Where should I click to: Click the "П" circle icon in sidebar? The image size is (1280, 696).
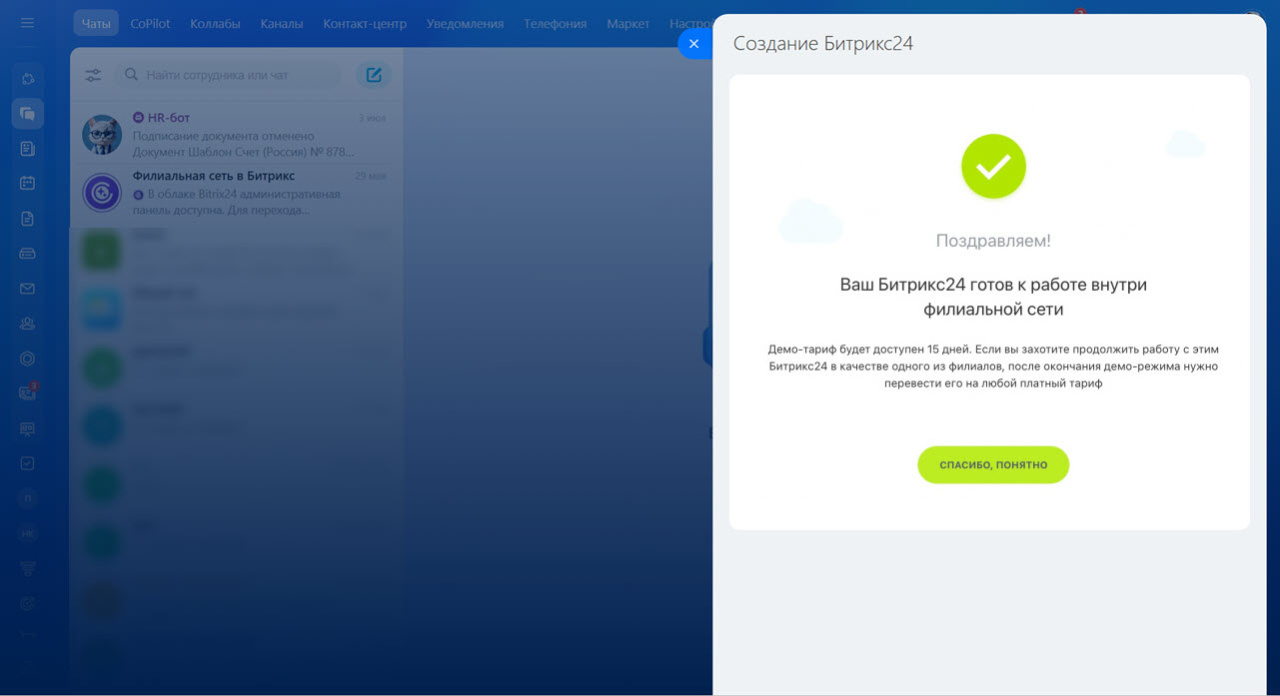point(27,498)
